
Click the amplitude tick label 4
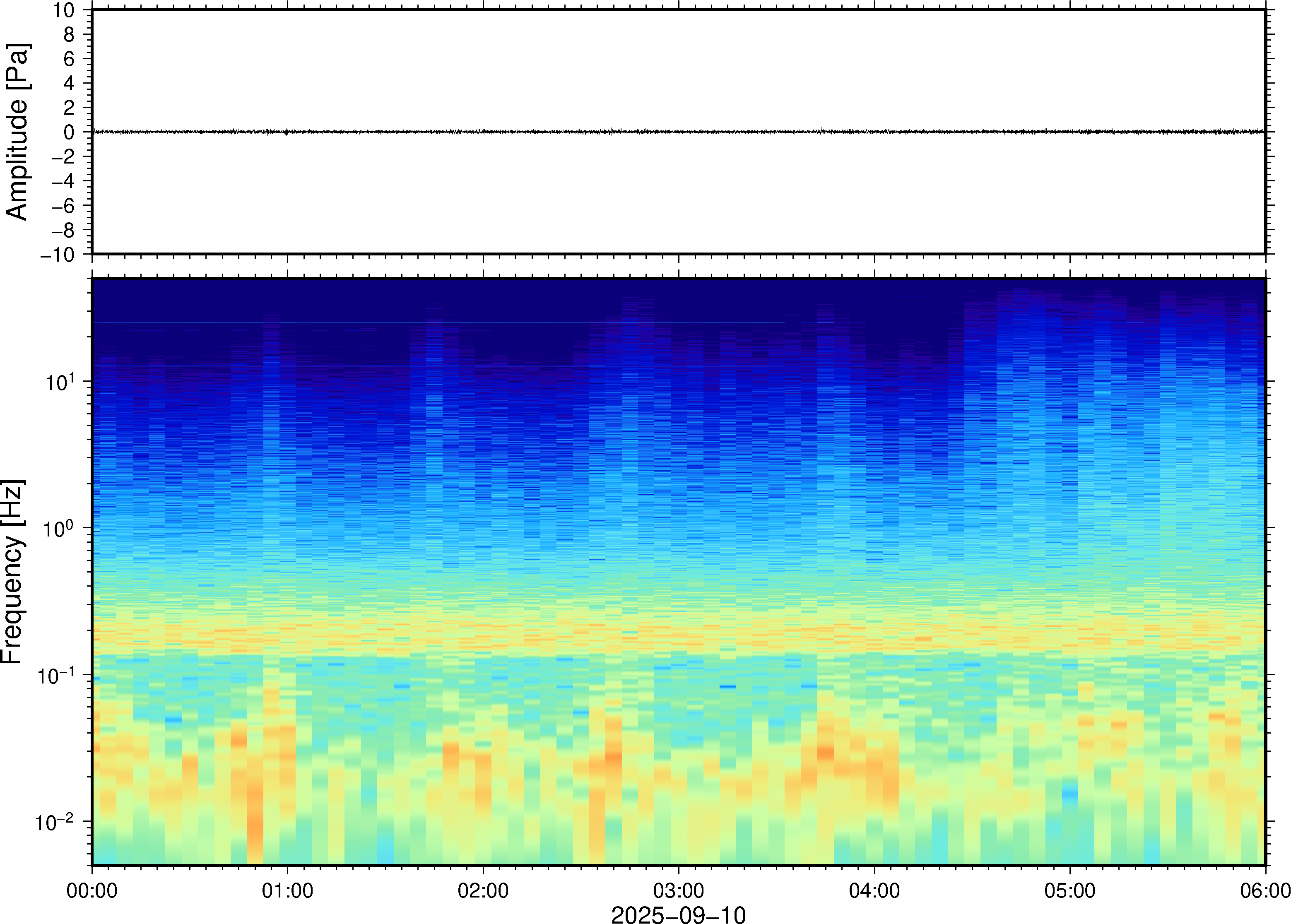pos(69,83)
